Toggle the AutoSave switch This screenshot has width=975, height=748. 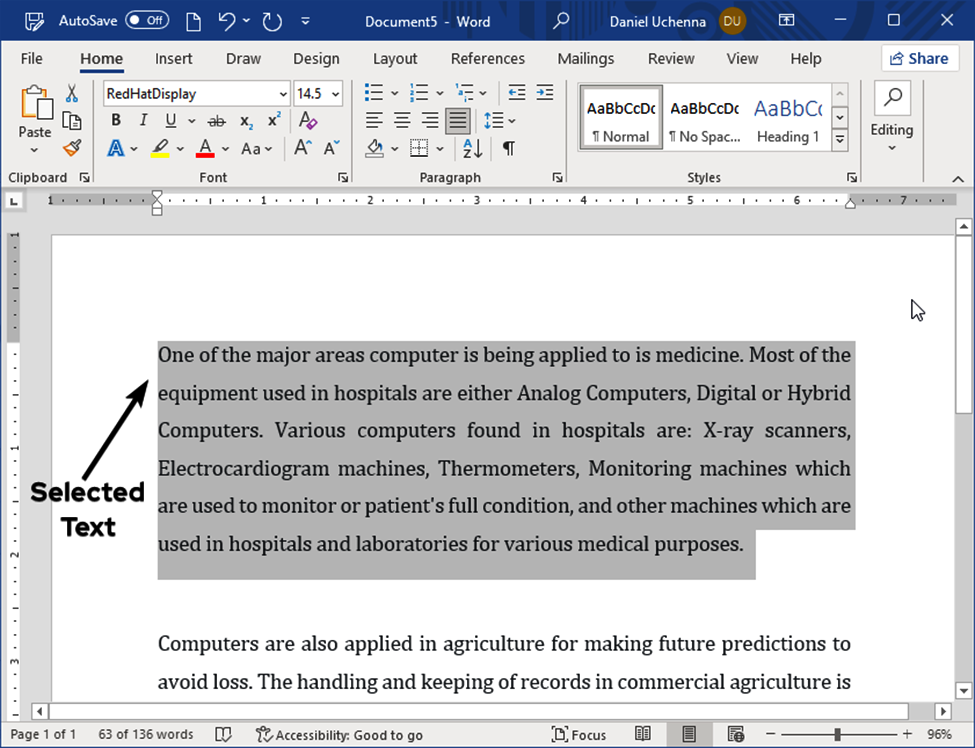tap(146, 20)
